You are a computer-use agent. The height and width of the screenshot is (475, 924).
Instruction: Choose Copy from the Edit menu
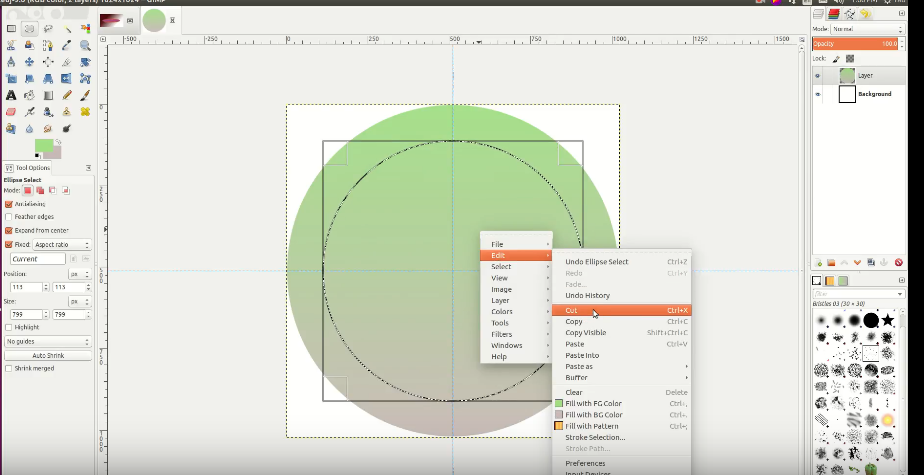coord(621,322)
